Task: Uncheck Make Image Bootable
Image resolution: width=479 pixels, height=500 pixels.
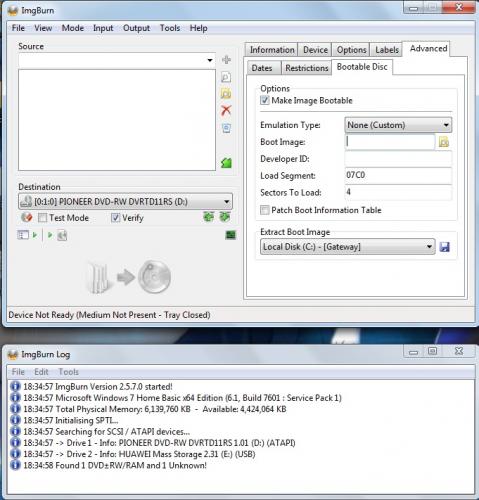Action: (265, 100)
